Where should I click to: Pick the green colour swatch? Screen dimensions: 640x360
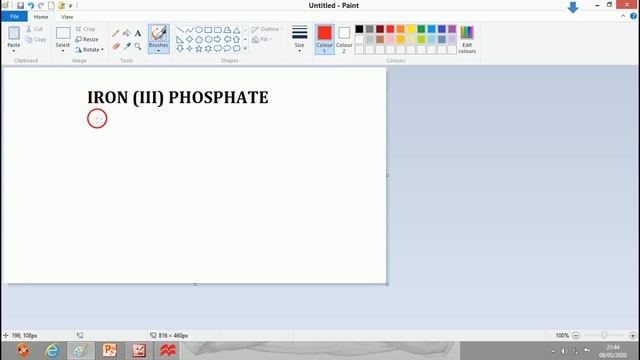[421, 29]
